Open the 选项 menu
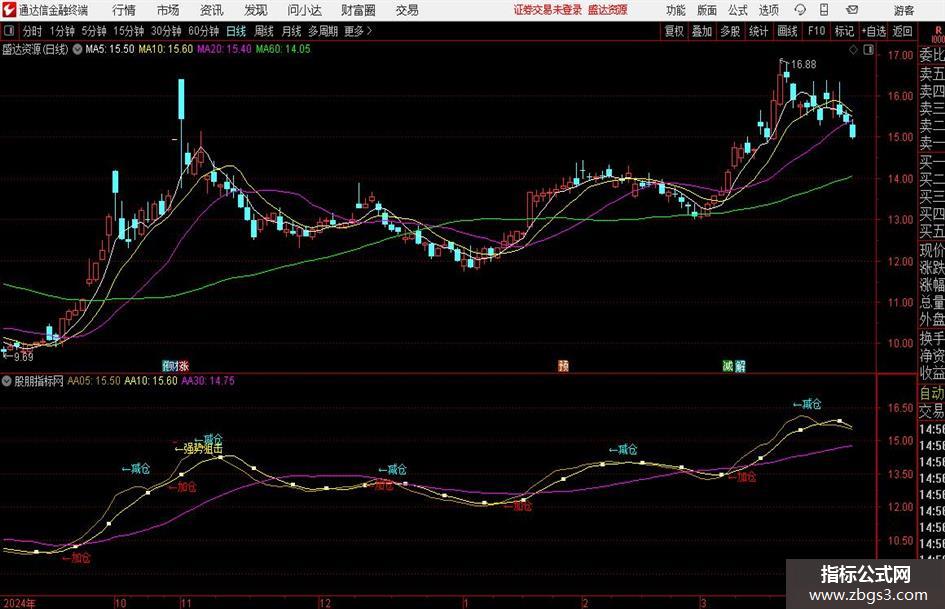Viewport: 945px width, 609px height. click(x=768, y=10)
